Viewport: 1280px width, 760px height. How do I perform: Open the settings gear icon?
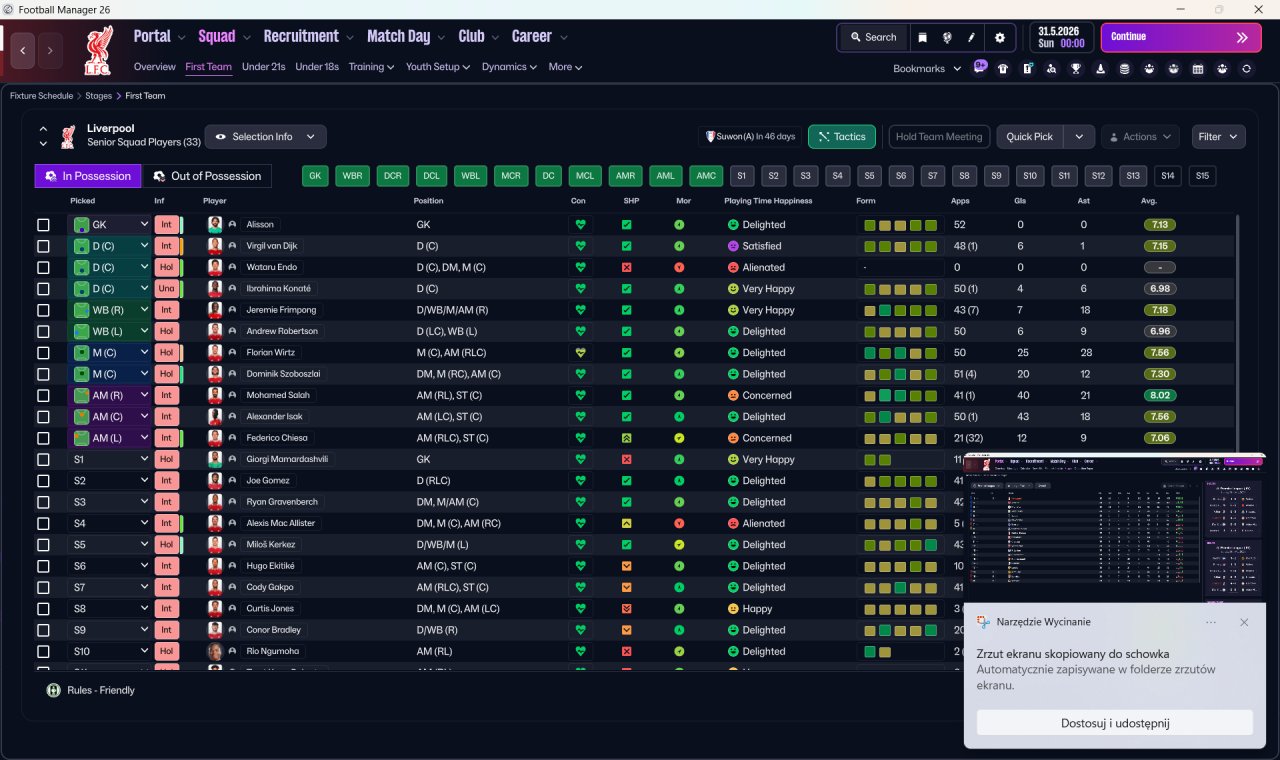[x=1000, y=37]
